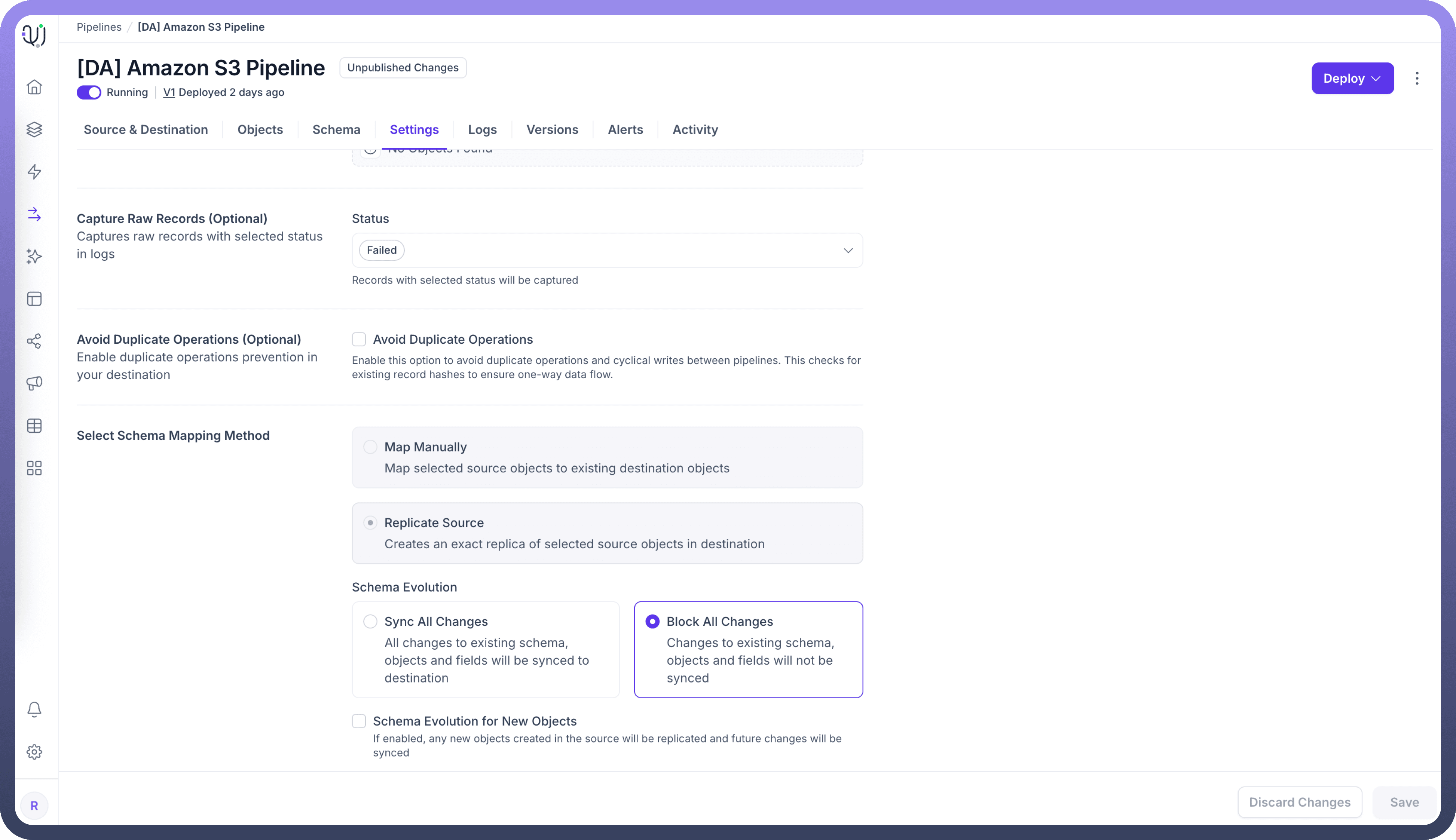The width and height of the screenshot is (1456, 840).
Task: Open the pipelines arrows sidebar icon
Action: (x=34, y=214)
